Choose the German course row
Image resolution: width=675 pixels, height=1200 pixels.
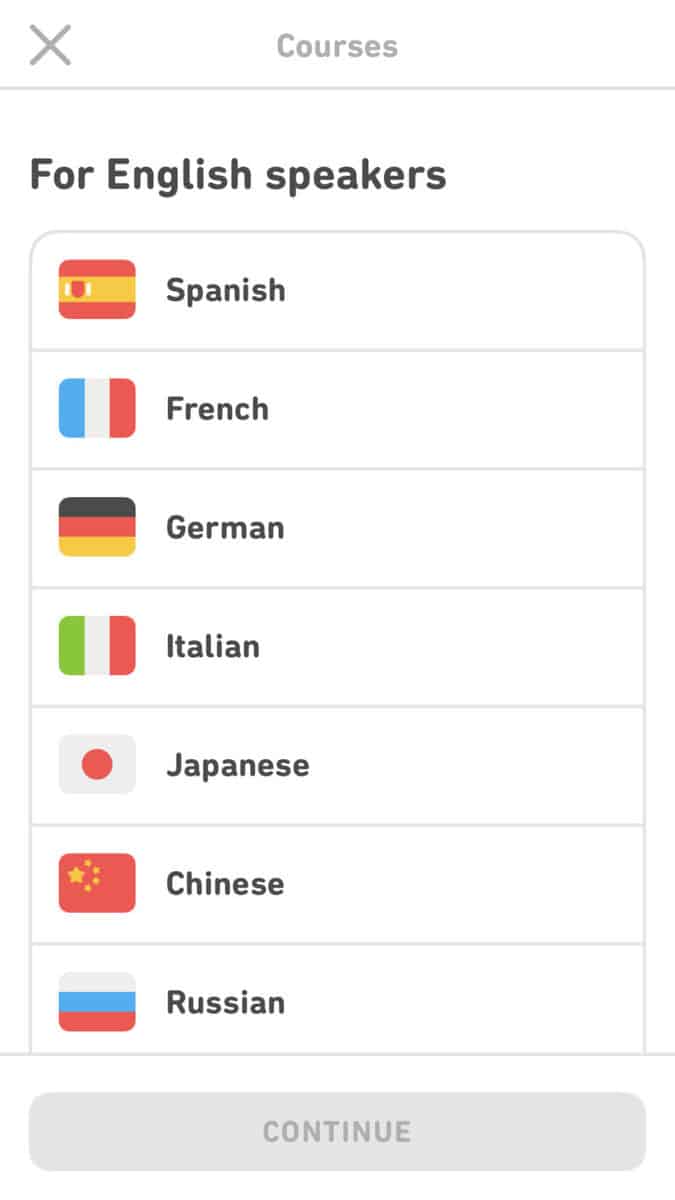click(337, 527)
